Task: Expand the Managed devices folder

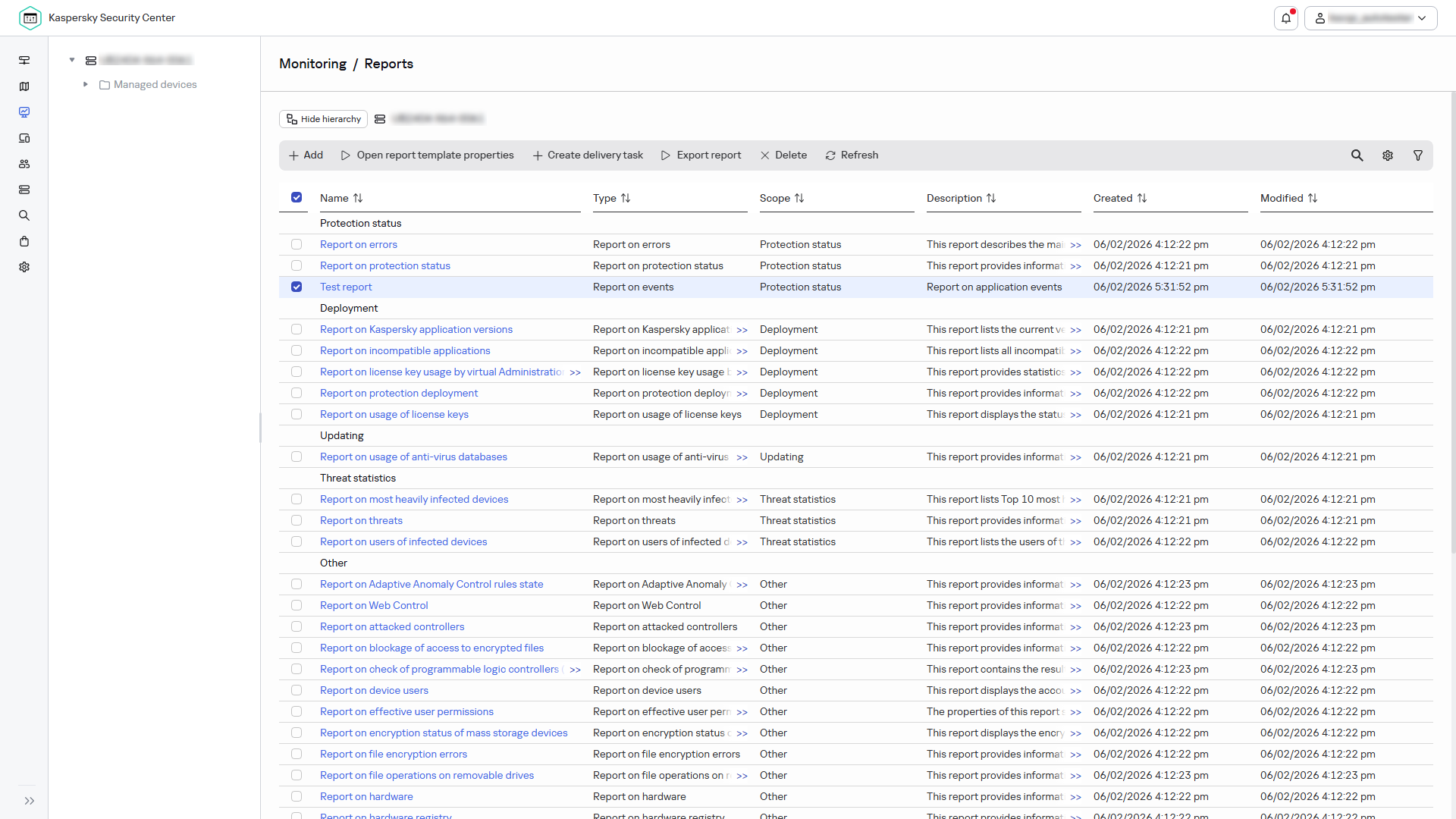Action: (x=86, y=84)
